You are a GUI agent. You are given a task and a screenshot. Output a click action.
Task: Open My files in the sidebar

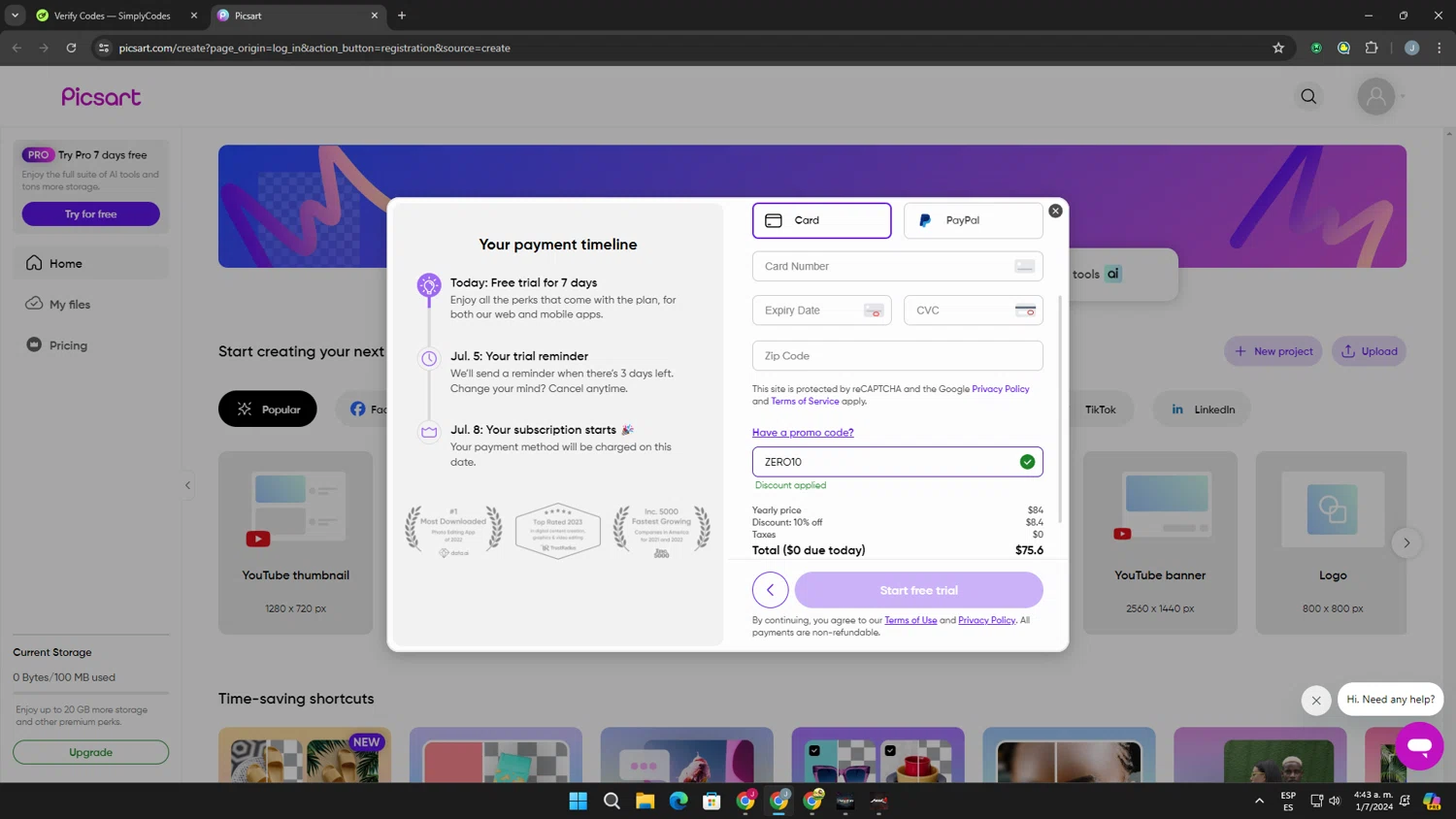point(69,305)
